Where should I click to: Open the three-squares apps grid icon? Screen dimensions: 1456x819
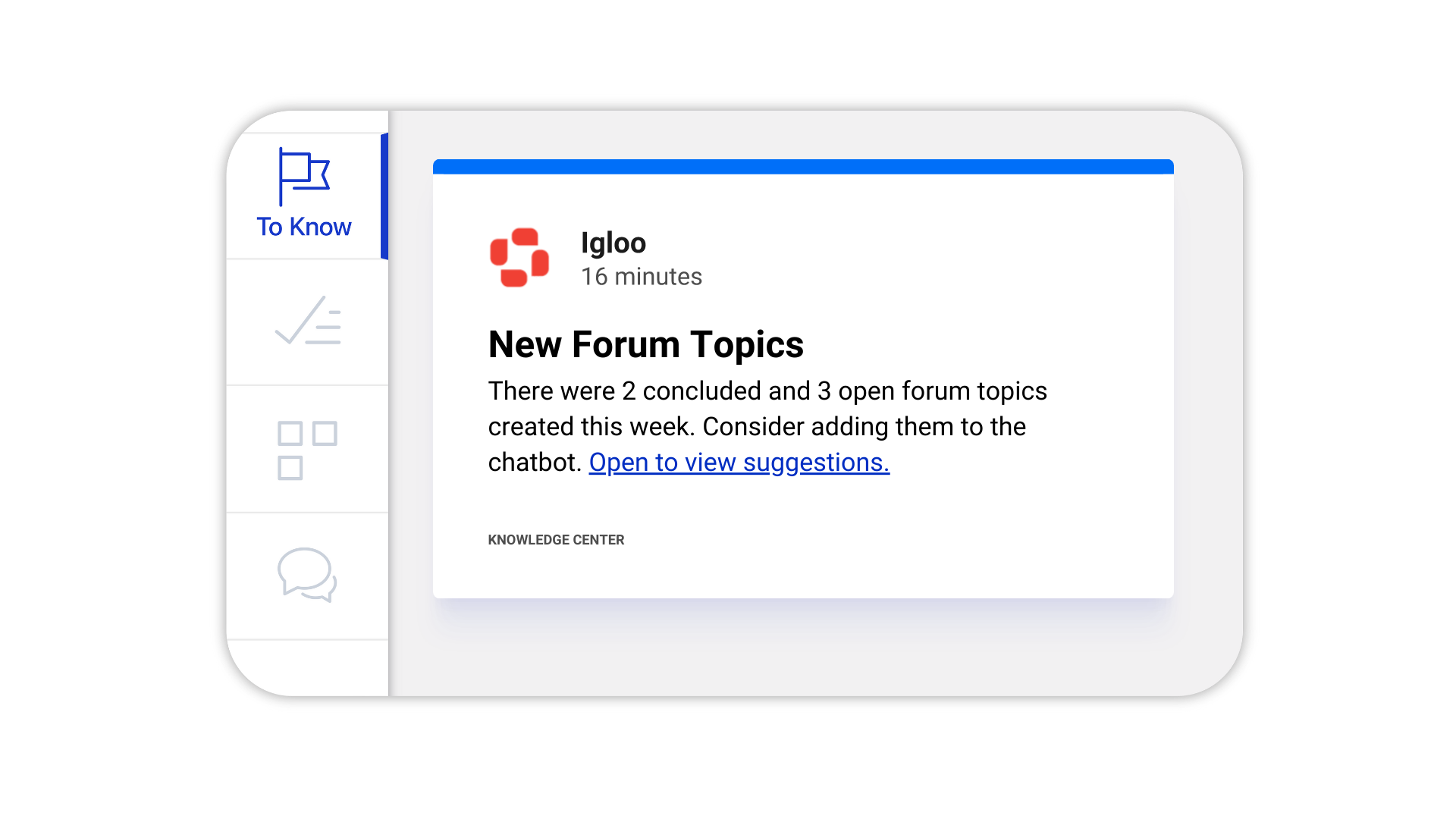pos(307,450)
